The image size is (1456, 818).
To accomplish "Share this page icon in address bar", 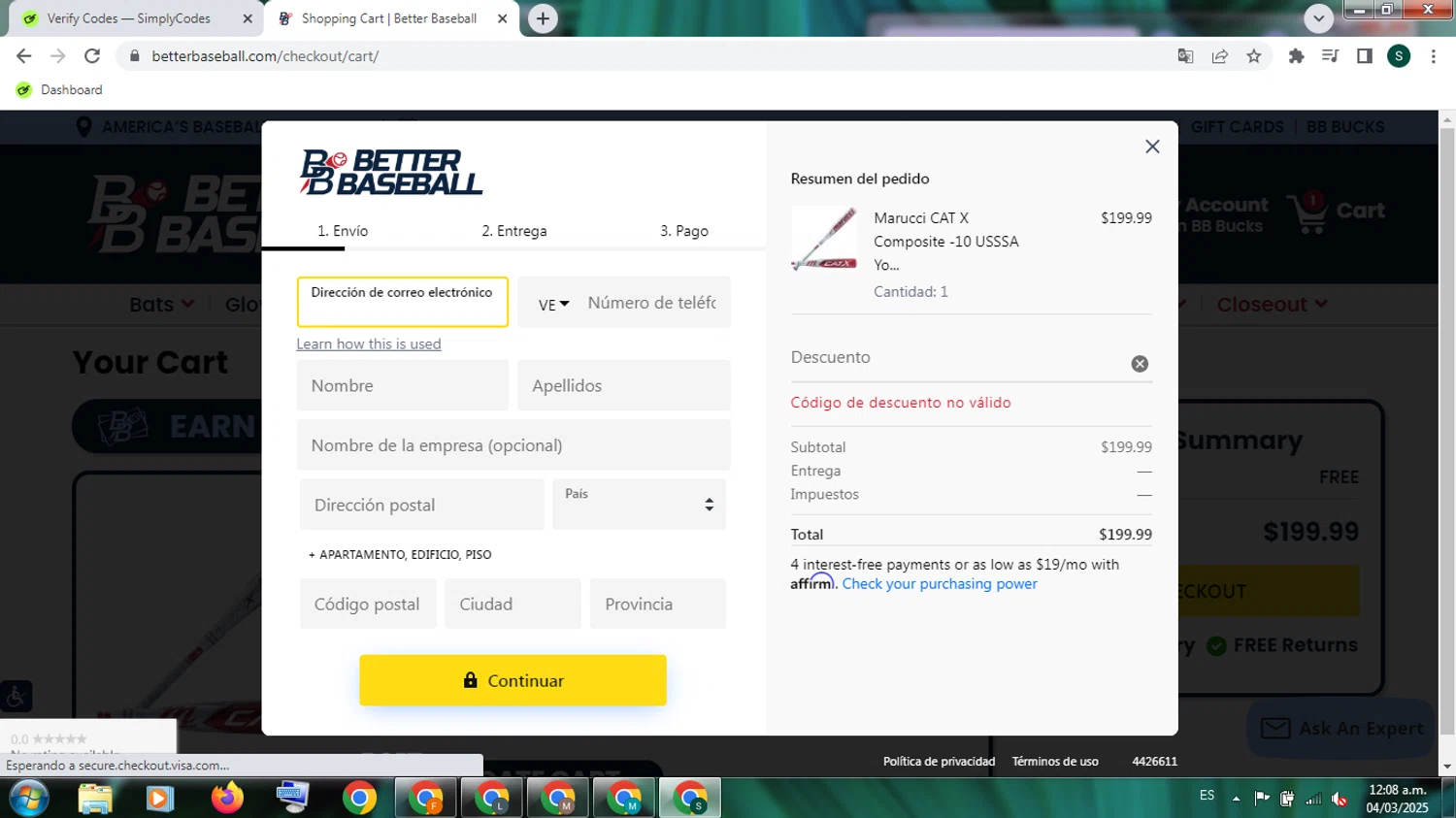I will pos(1220,56).
